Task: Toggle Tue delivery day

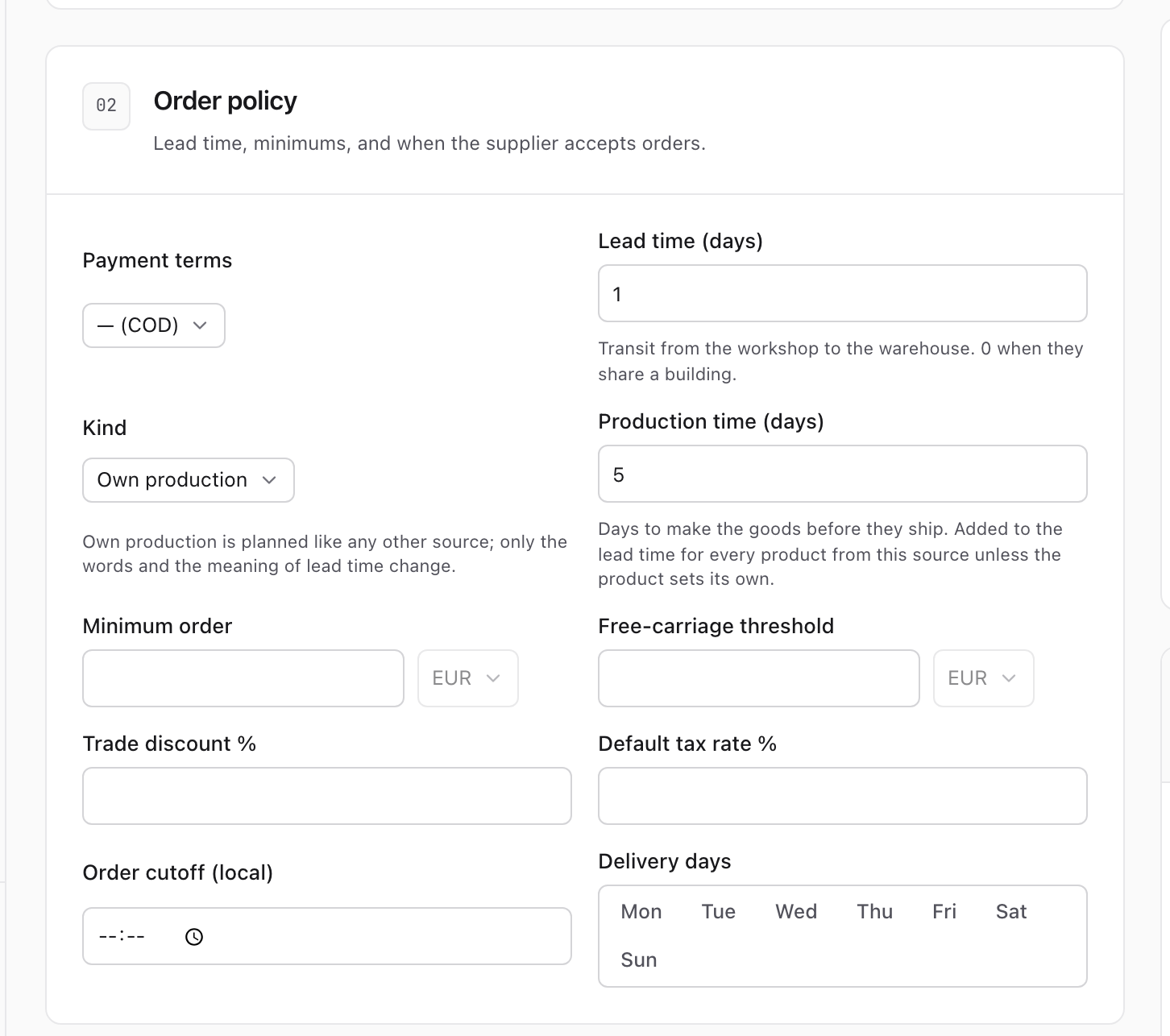Action: pos(719,911)
